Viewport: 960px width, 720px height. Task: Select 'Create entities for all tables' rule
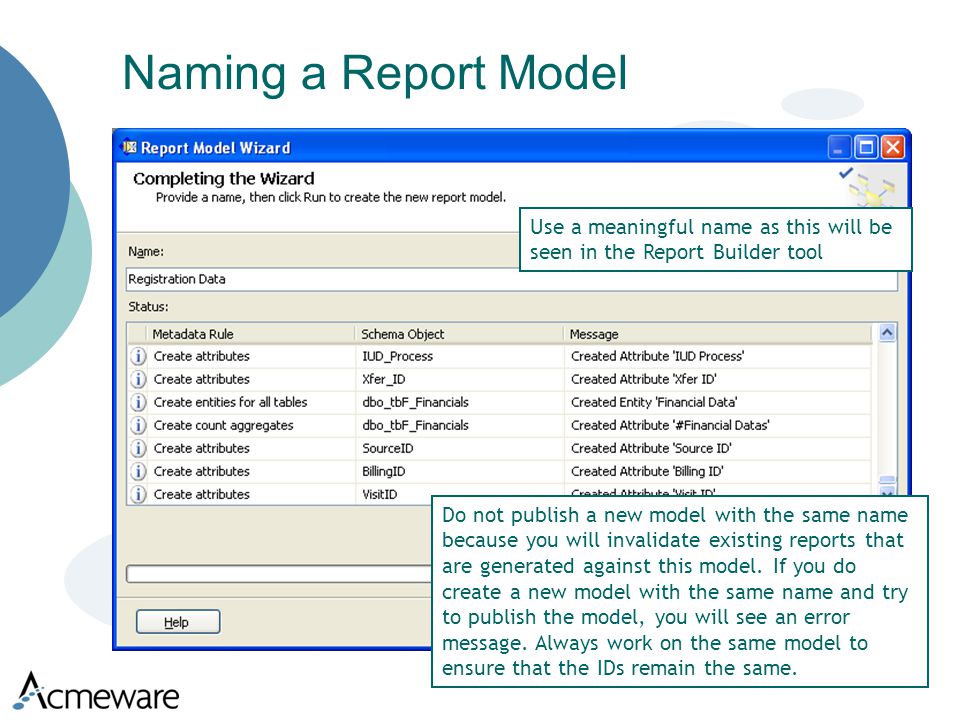tap(230, 402)
